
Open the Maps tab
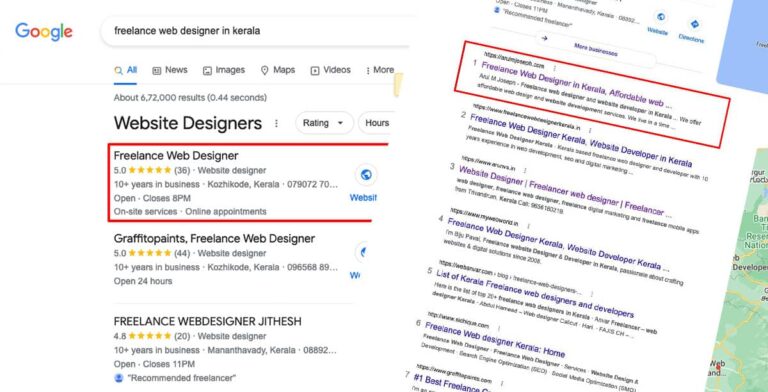click(x=278, y=70)
